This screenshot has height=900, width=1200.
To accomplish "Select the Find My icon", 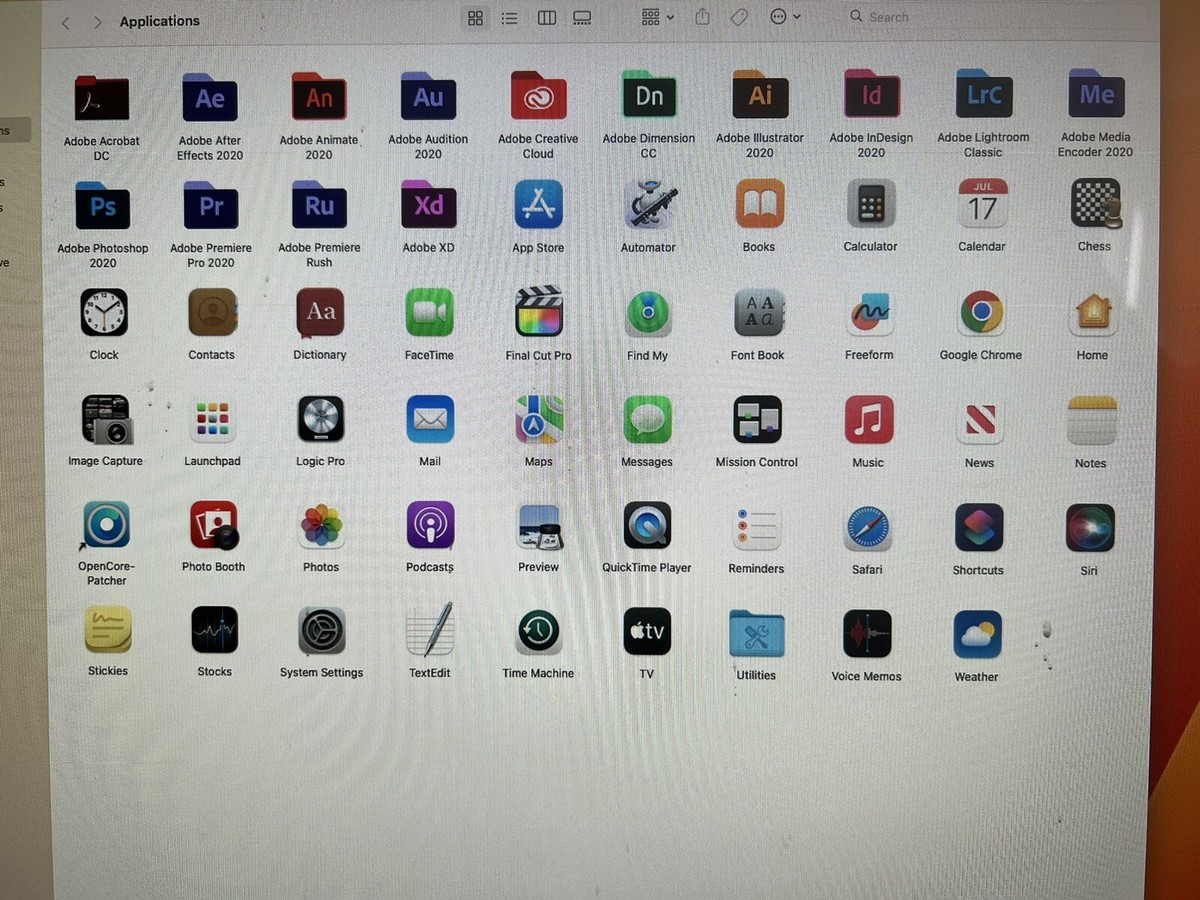I will point(648,313).
